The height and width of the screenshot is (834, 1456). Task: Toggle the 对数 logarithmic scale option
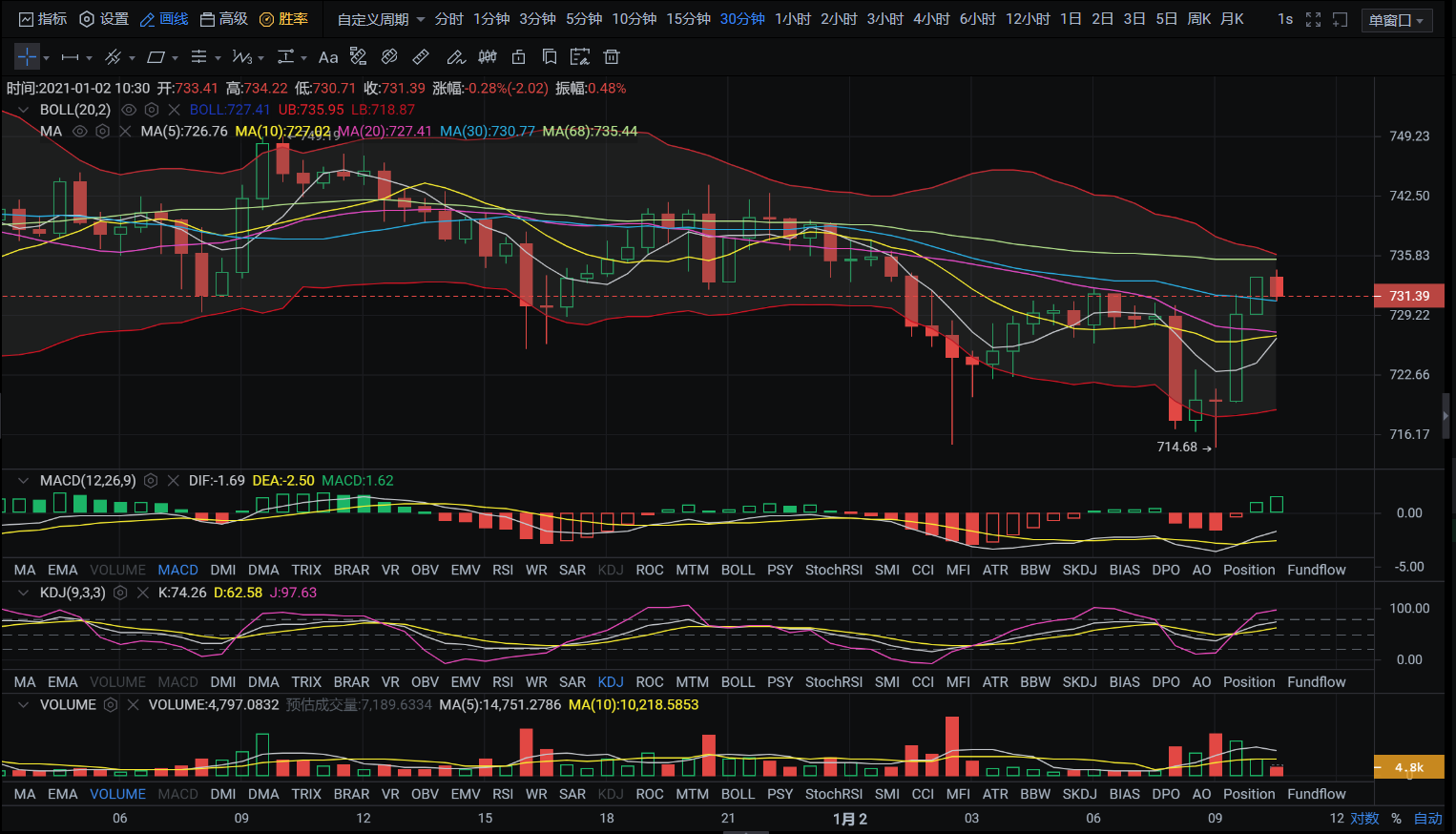[x=1364, y=818]
